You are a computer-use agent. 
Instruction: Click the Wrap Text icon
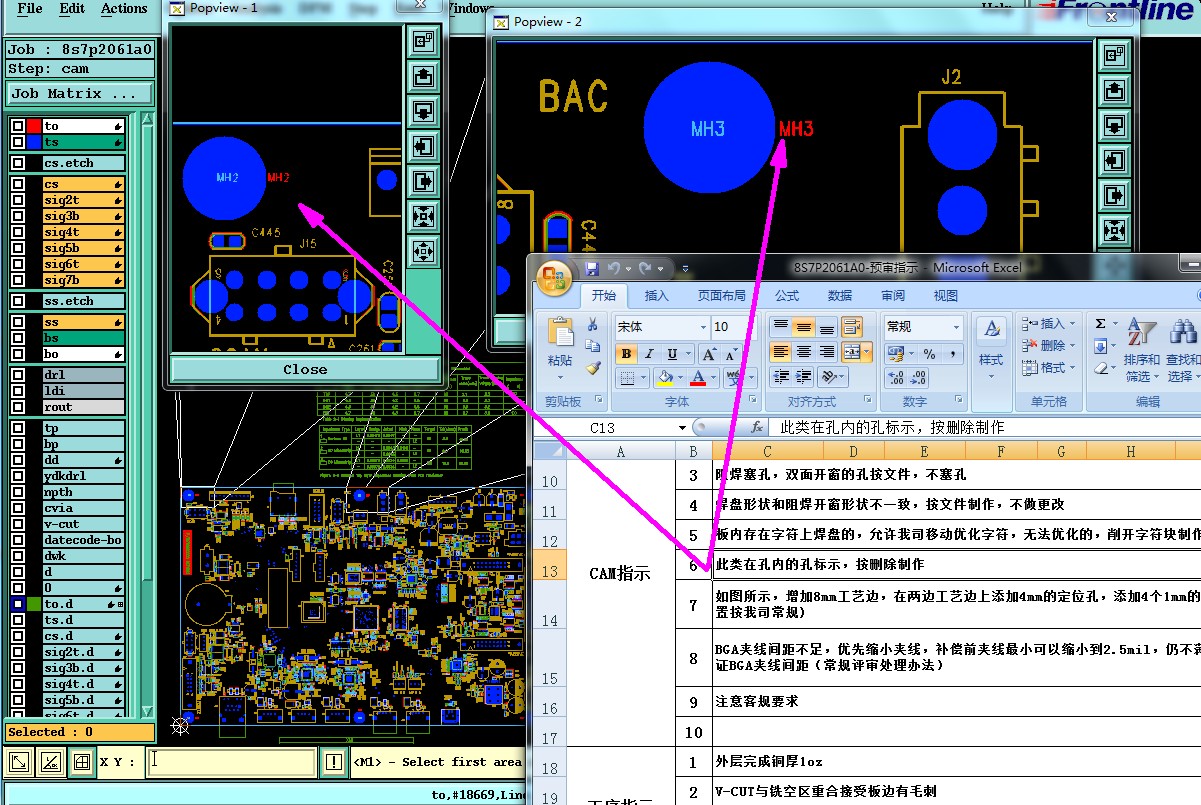point(852,327)
